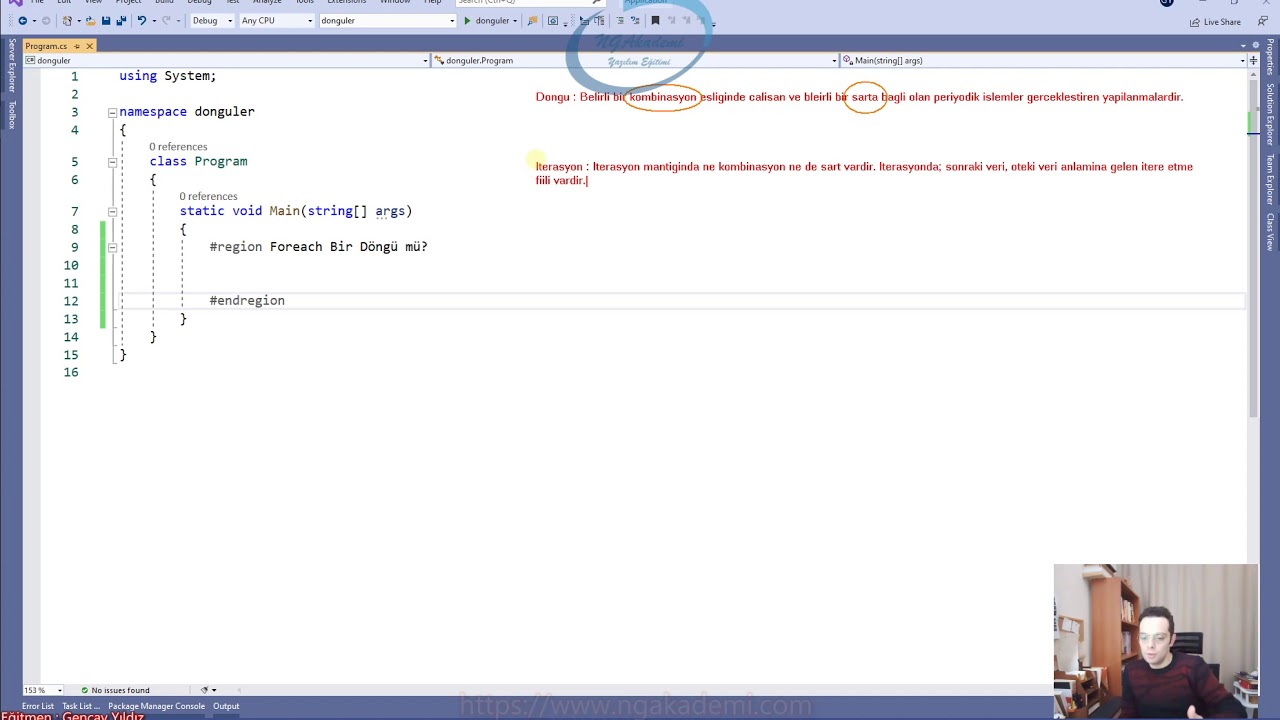Click the #endregion line in editor
The image size is (1280, 720).
(247, 301)
